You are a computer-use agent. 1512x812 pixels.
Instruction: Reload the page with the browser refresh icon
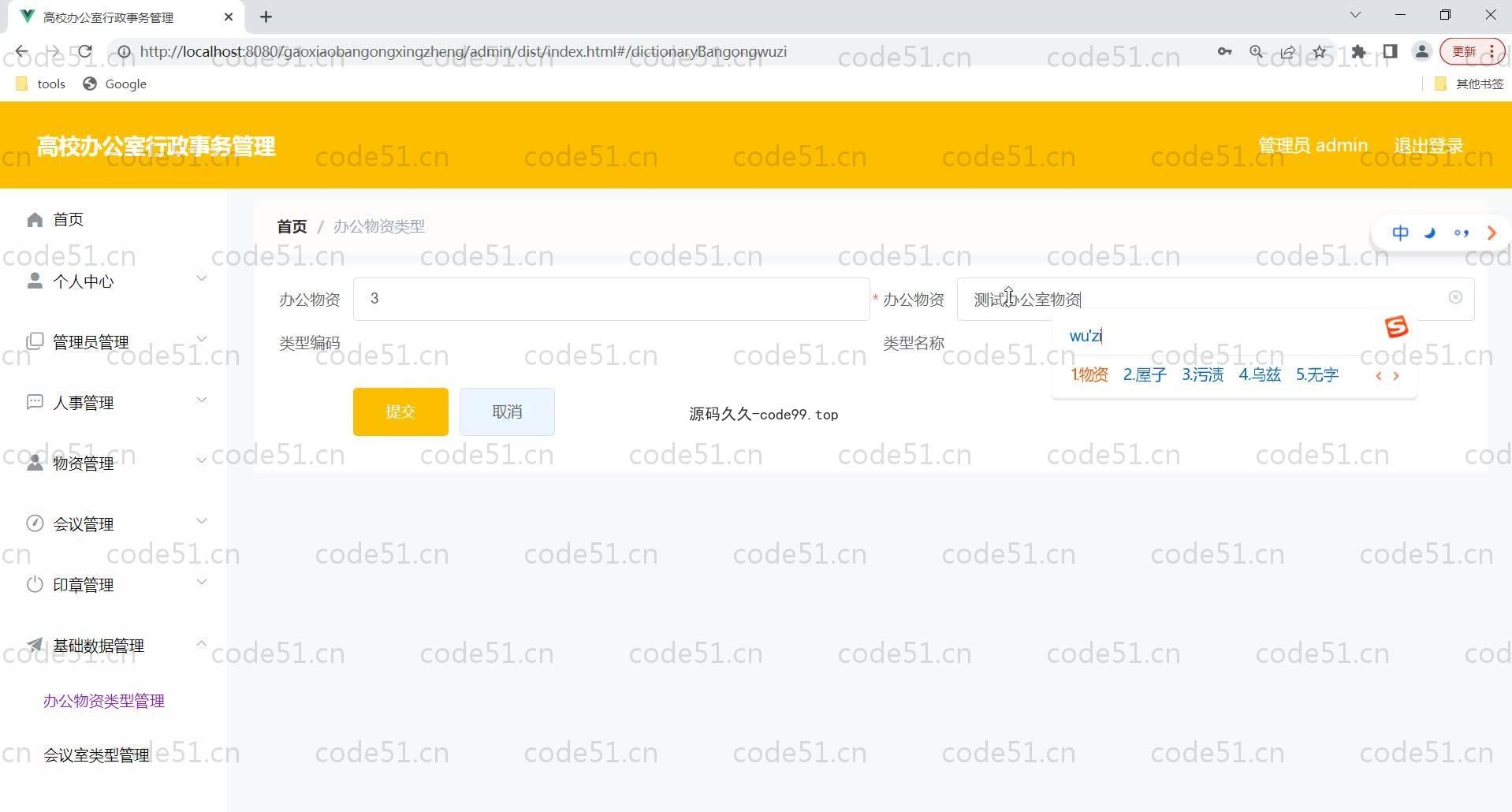[x=85, y=52]
